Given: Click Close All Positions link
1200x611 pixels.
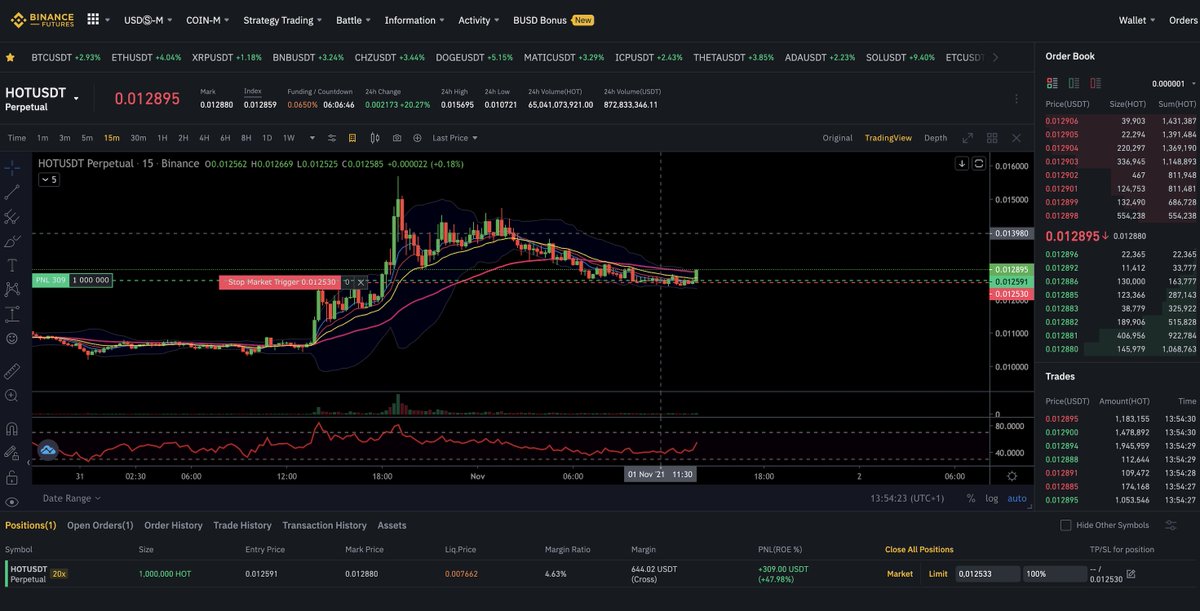Looking at the screenshot, I should [919, 549].
